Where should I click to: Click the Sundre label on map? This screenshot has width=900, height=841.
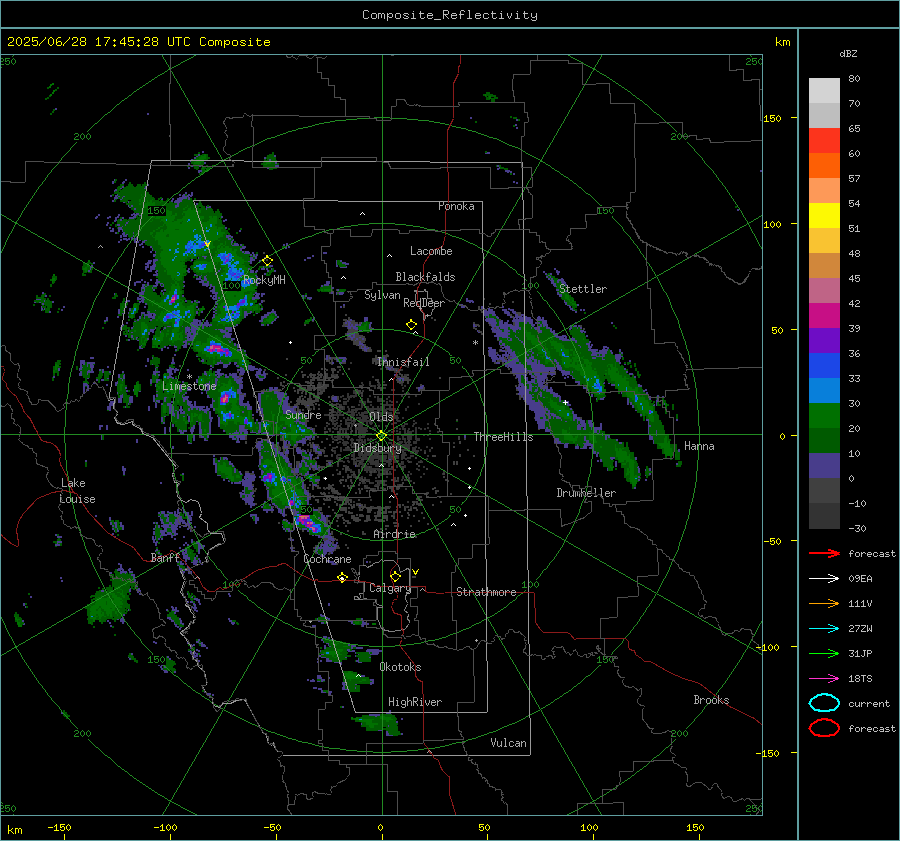click(x=303, y=414)
